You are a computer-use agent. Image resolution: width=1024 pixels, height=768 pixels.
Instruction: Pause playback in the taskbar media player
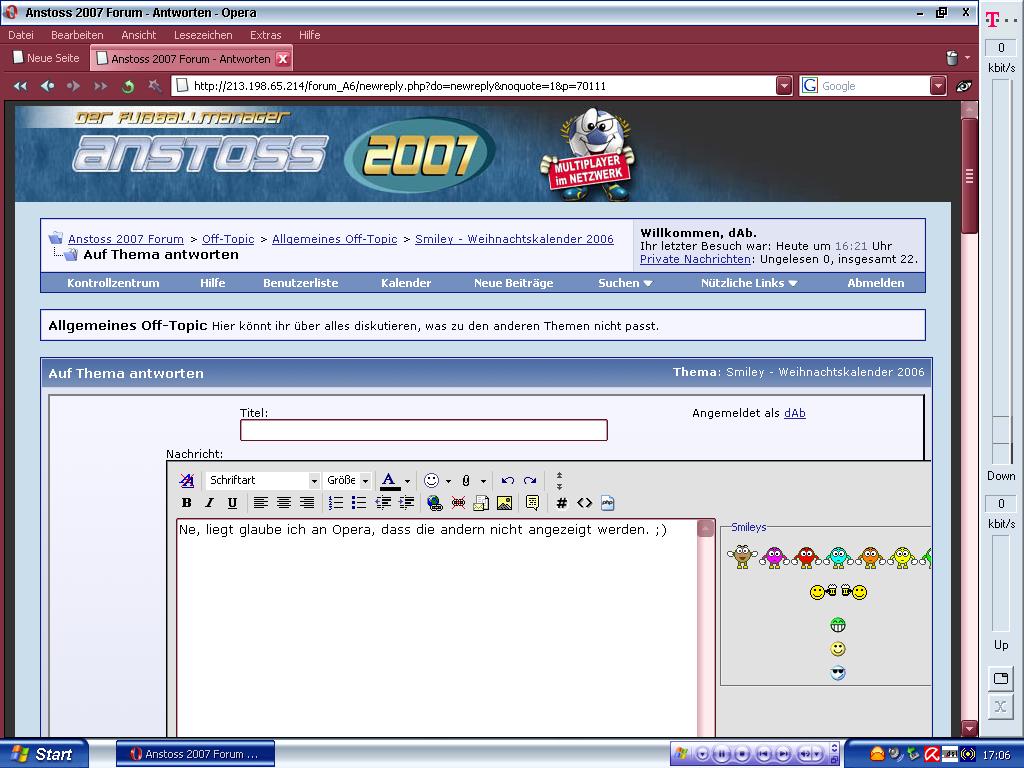pyautogui.click(x=722, y=754)
